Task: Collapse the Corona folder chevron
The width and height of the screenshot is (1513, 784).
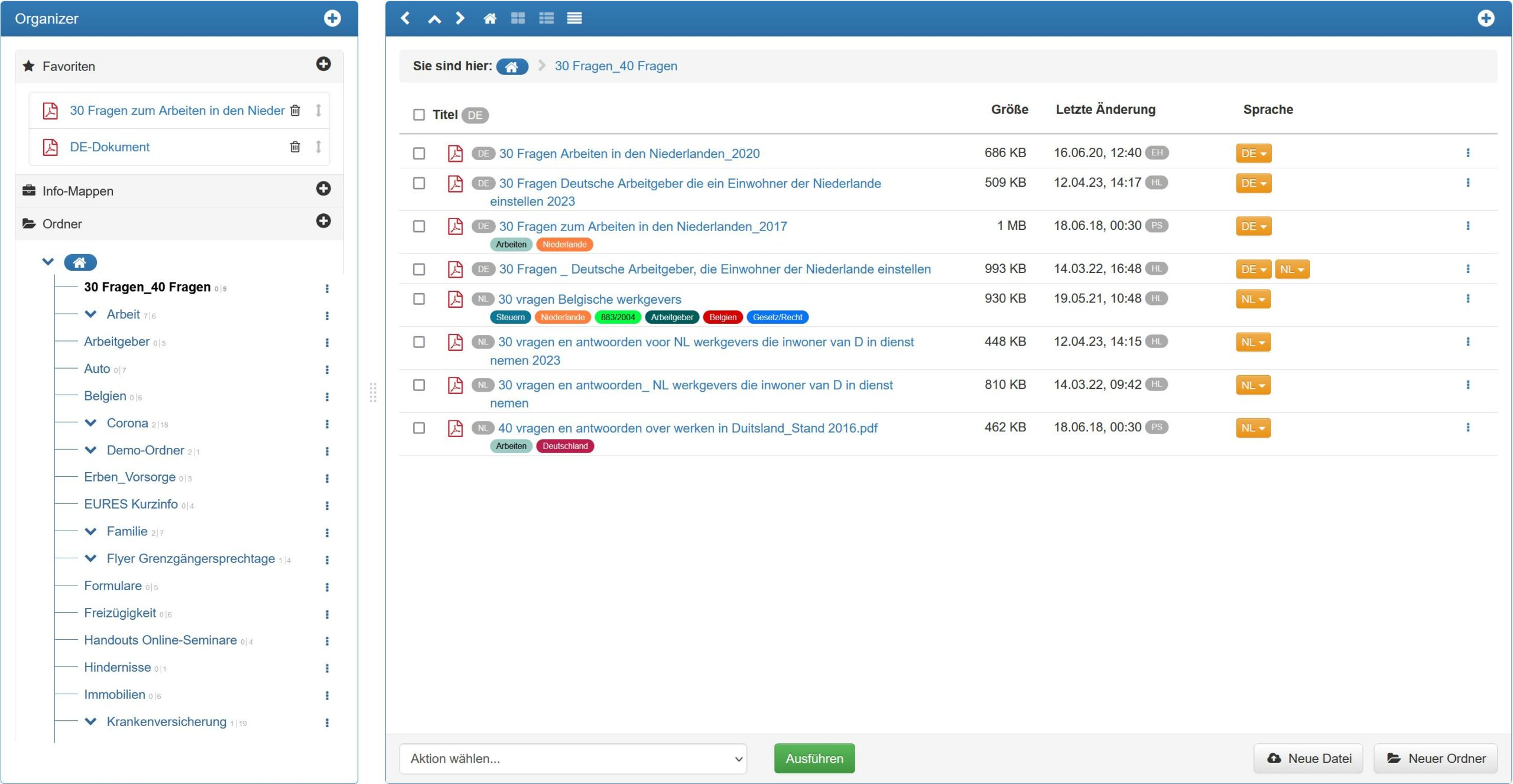Action: tap(90, 423)
